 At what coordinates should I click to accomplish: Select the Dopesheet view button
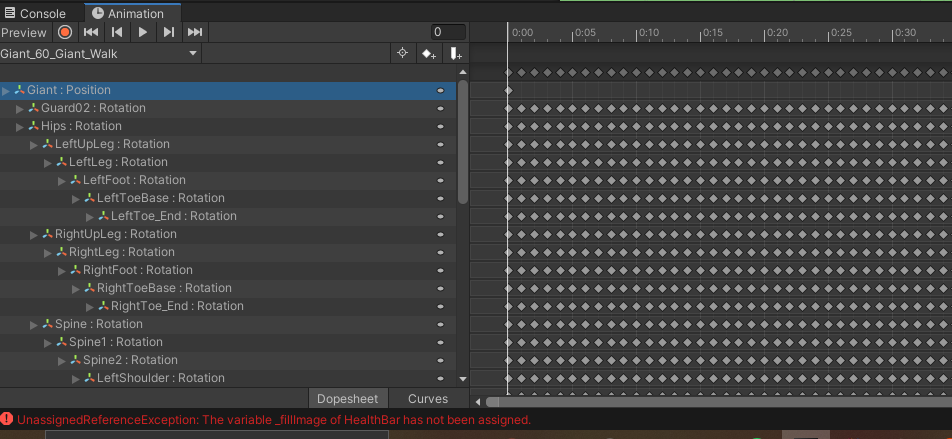click(x=347, y=399)
